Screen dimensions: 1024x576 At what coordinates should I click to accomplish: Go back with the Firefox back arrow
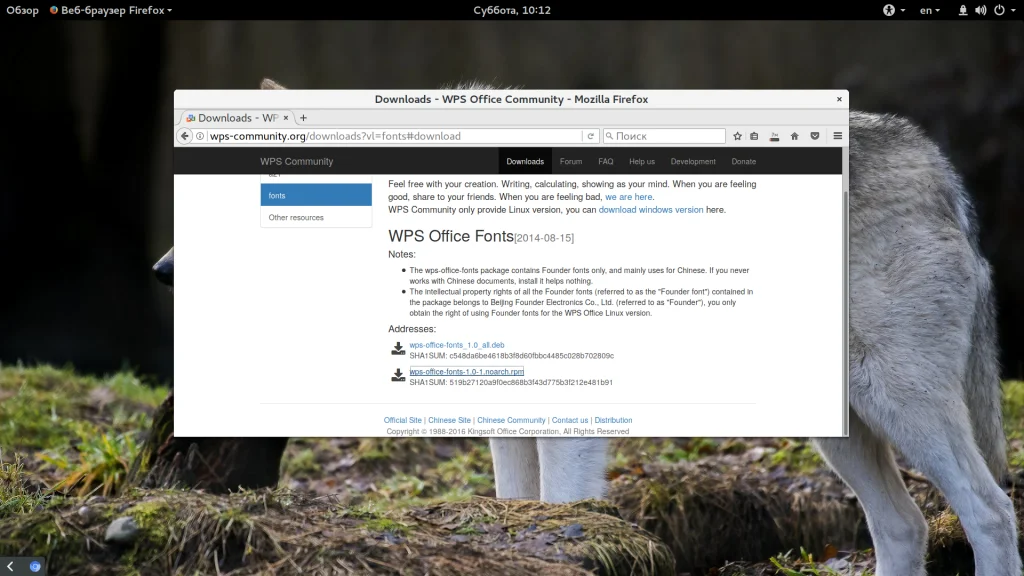[185, 136]
